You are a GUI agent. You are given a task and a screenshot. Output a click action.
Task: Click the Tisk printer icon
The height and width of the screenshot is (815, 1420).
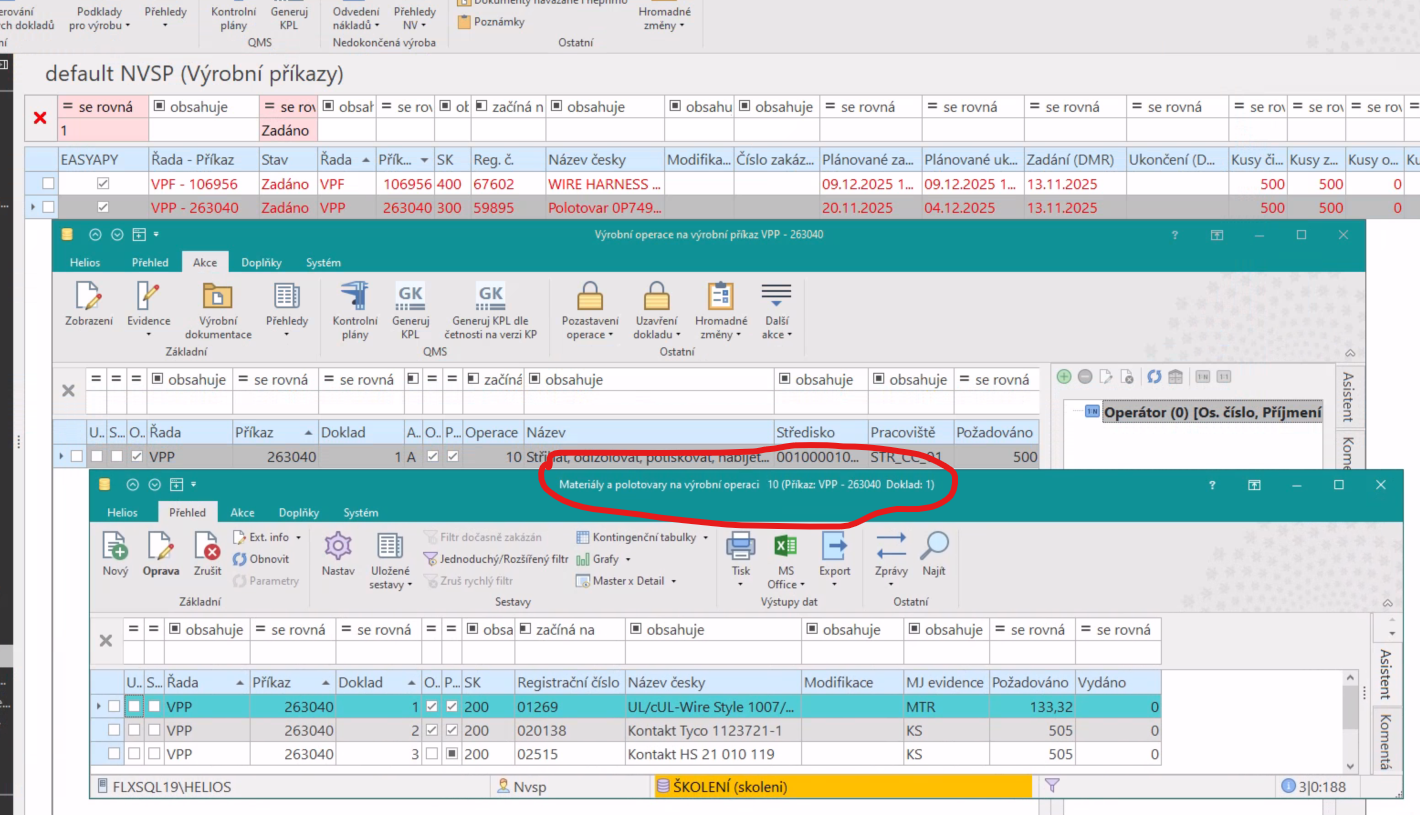(740, 546)
